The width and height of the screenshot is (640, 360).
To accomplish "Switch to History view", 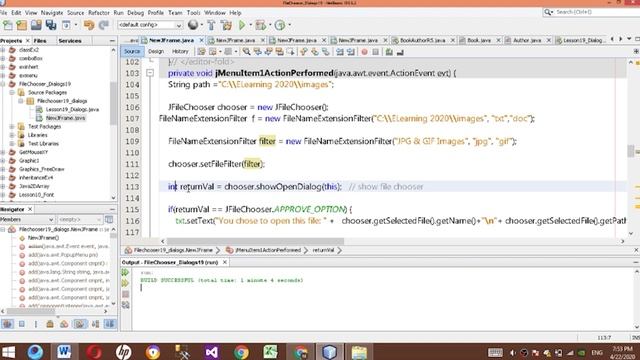I will 180,51.
